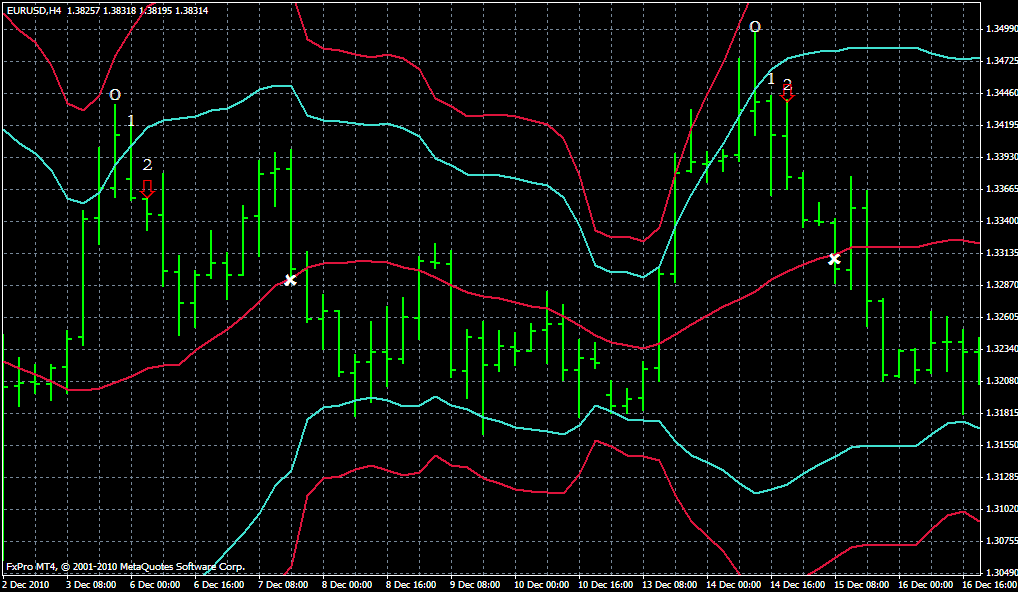
Task: Select the '0' label above the 14 Dec peak
Action: 754,27
